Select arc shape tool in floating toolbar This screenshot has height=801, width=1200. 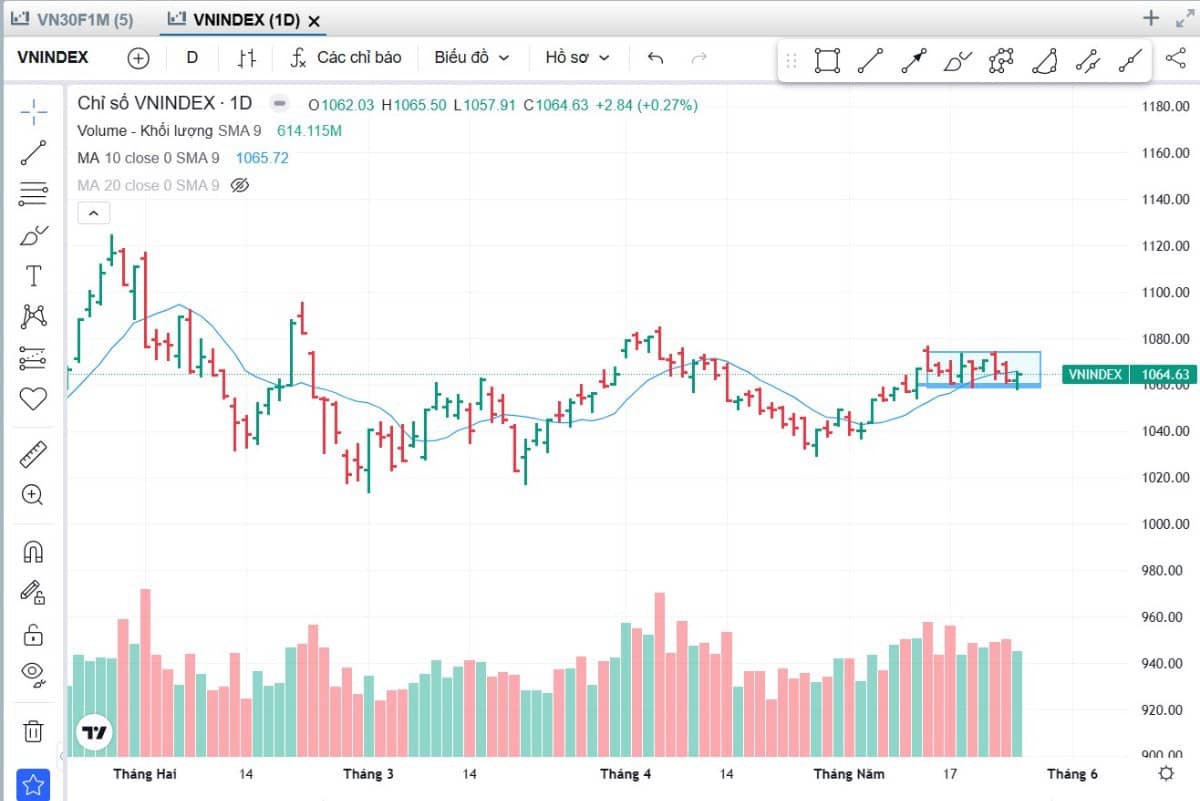click(x=1044, y=61)
